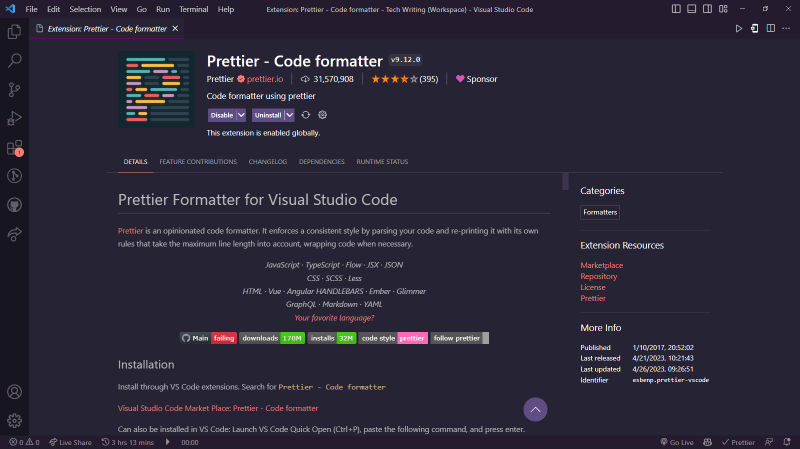Click Go Live in status bar
The image size is (800, 449).
677,442
